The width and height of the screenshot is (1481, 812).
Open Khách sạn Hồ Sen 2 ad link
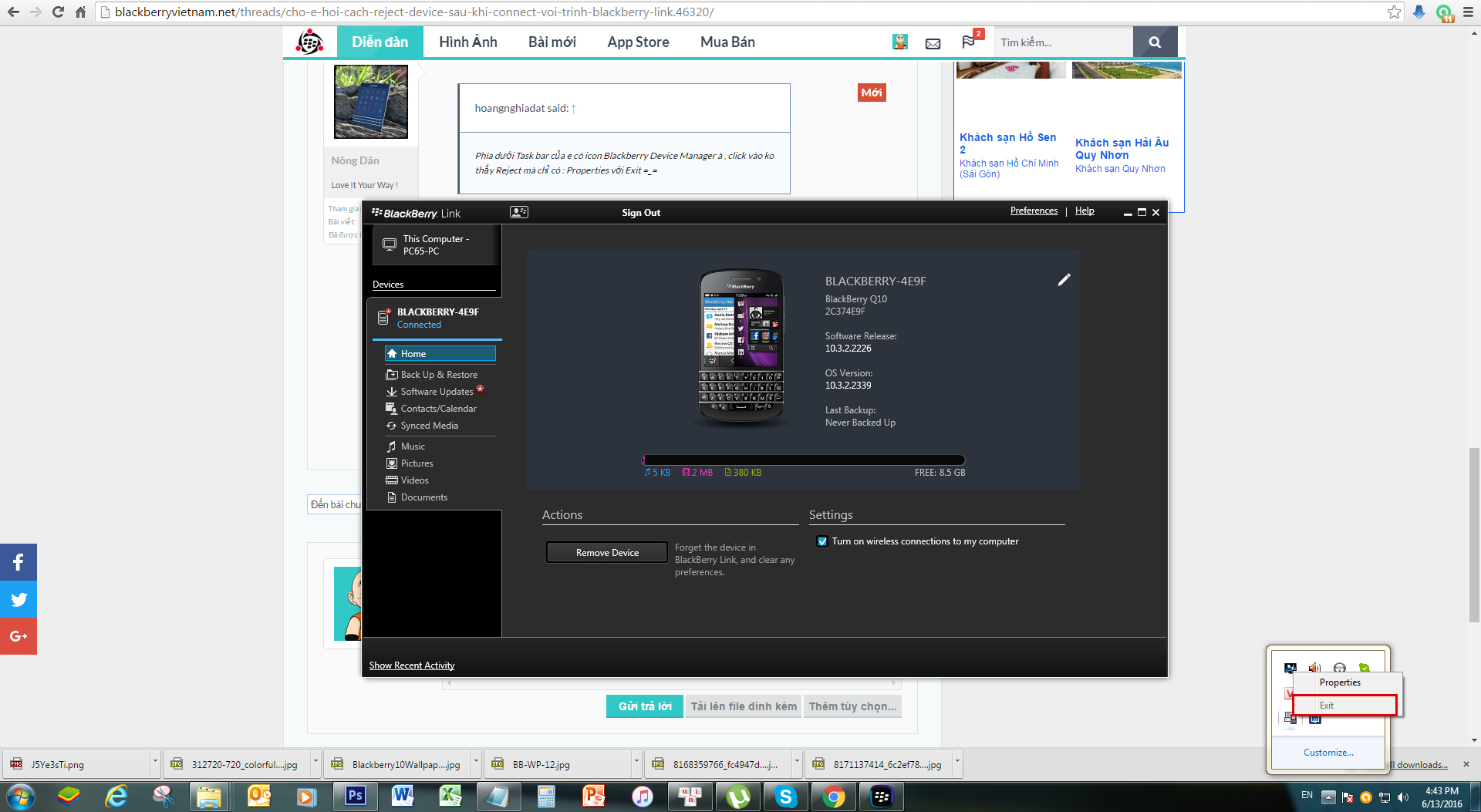tap(1008, 143)
